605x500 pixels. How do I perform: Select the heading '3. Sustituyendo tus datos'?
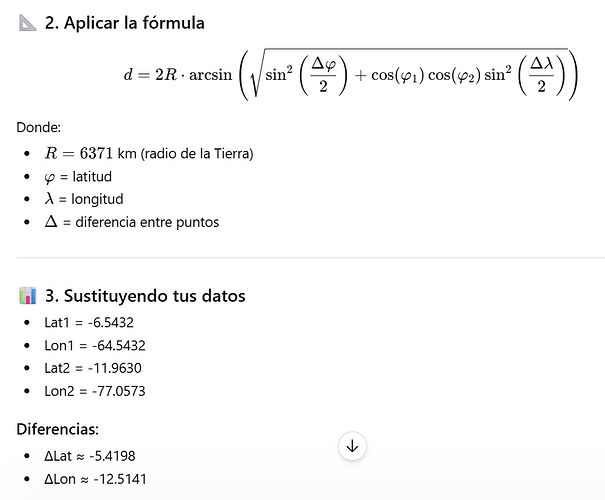click(145, 296)
